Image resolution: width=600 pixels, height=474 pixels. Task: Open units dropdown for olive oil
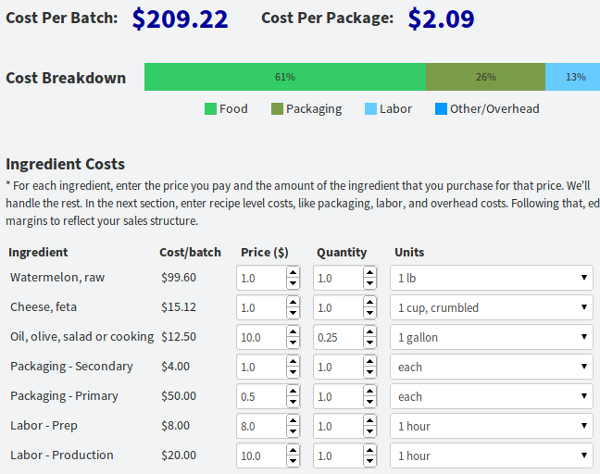click(491, 337)
